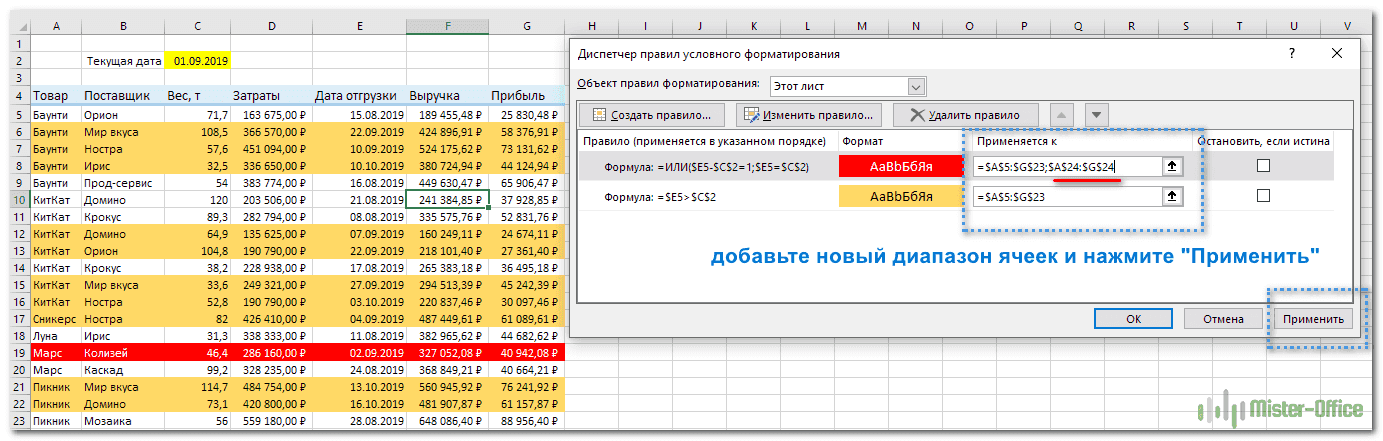Image resolution: width=1383 pixels, height=441 pixels.
Task: Click the red AaBbБбЯя format preview
Action: [901, 166]
